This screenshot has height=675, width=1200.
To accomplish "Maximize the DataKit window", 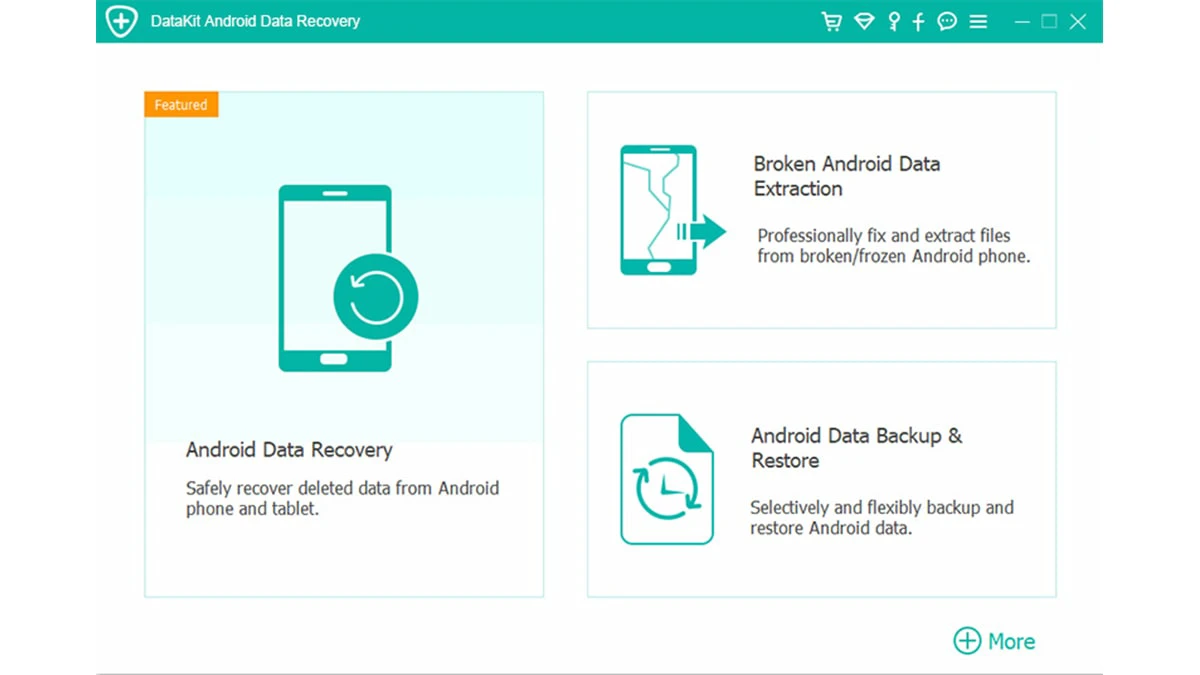I will pos(1049,21).
